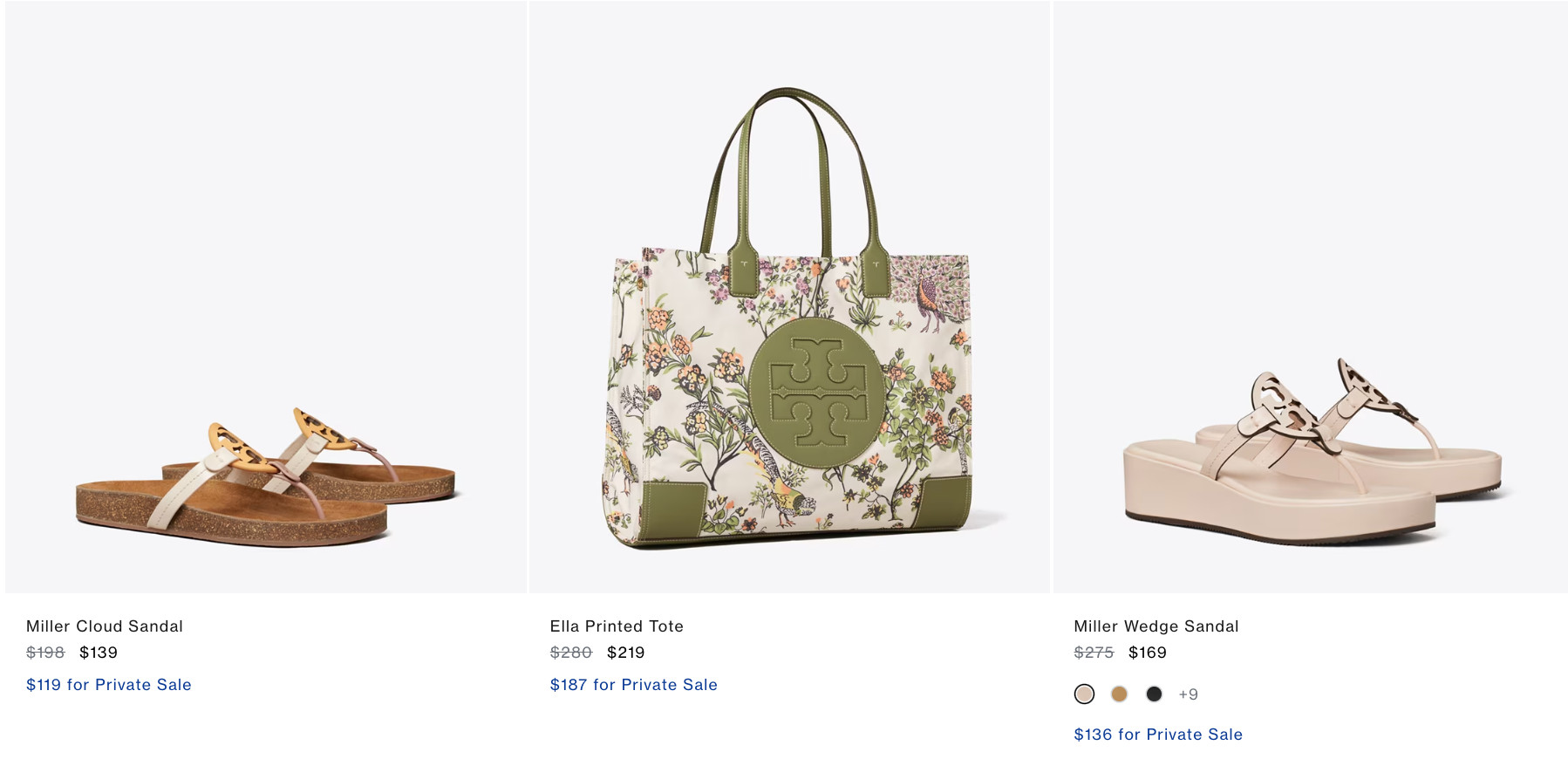Click the green handles of the Ella tote
Image resolution: width=1568 pixels, height=759 pixels.
click(x=789, y=166)
